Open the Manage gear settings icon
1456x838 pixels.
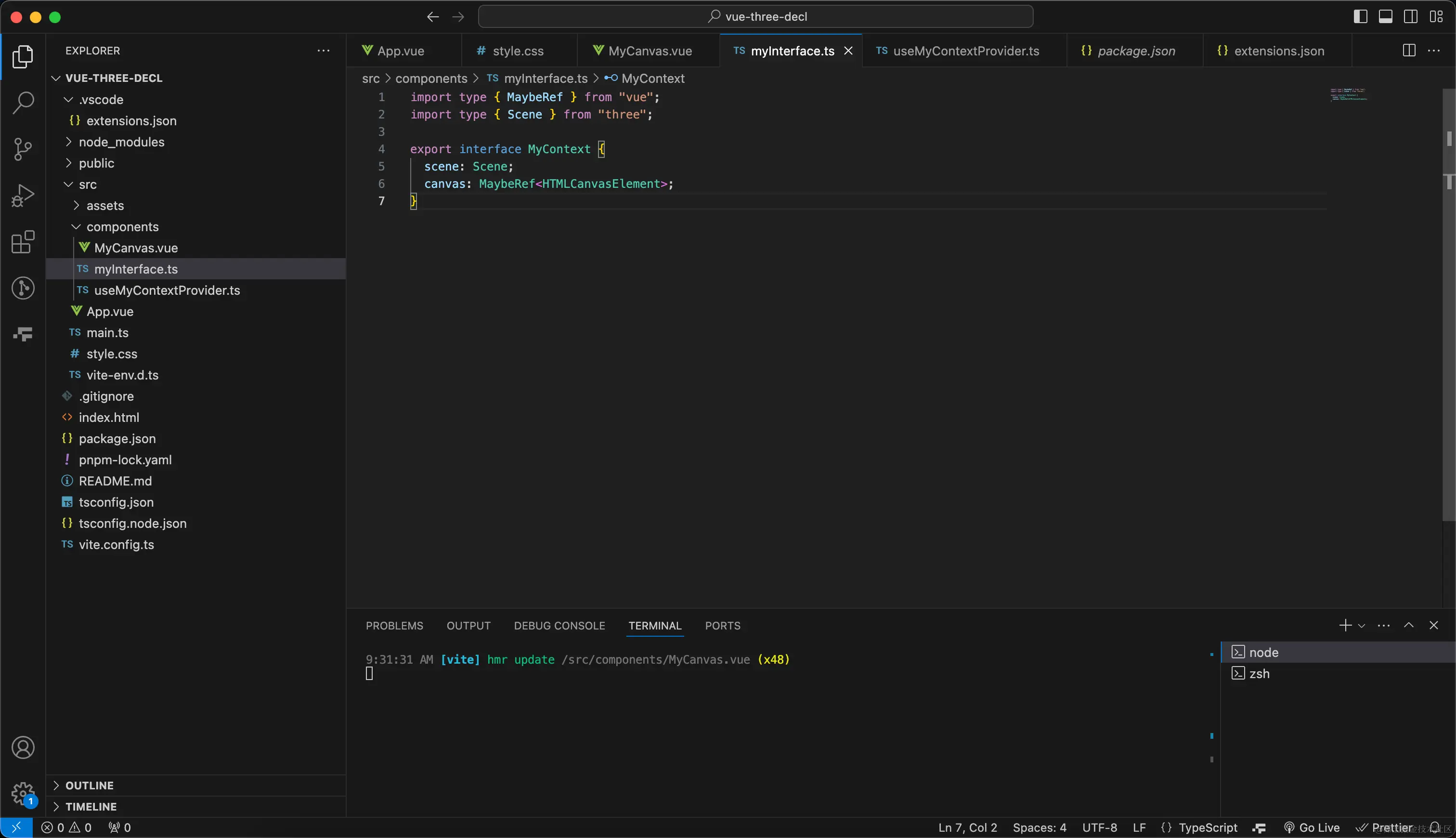coord(23,794)
